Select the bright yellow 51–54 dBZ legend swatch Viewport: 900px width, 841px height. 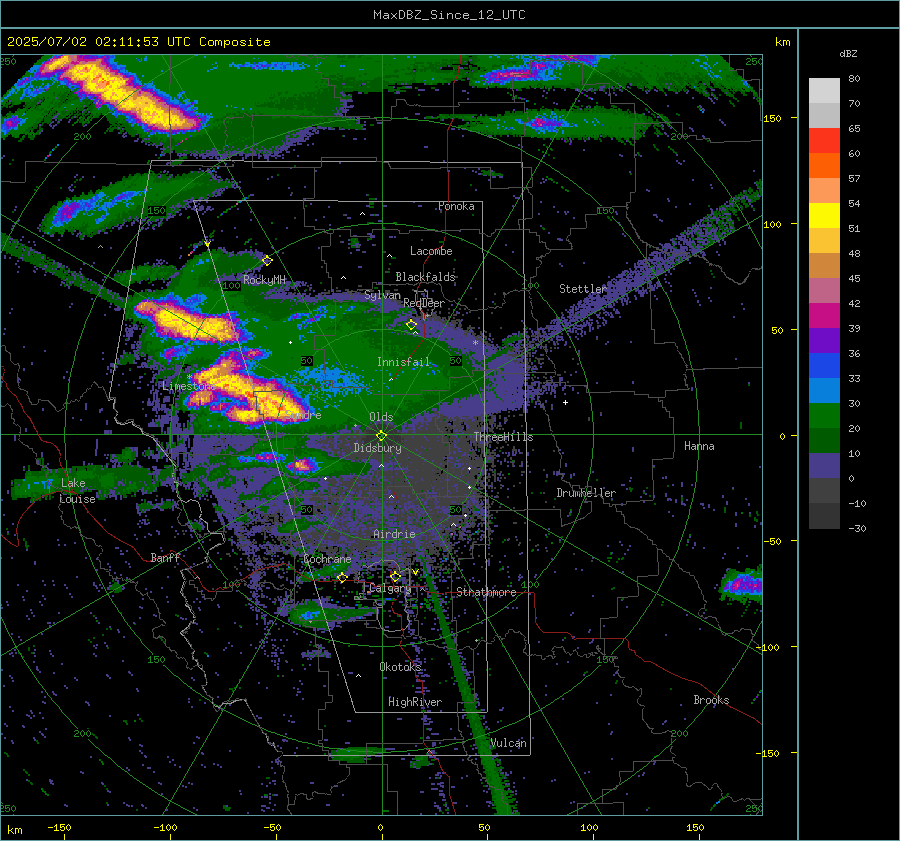point(824,216)
